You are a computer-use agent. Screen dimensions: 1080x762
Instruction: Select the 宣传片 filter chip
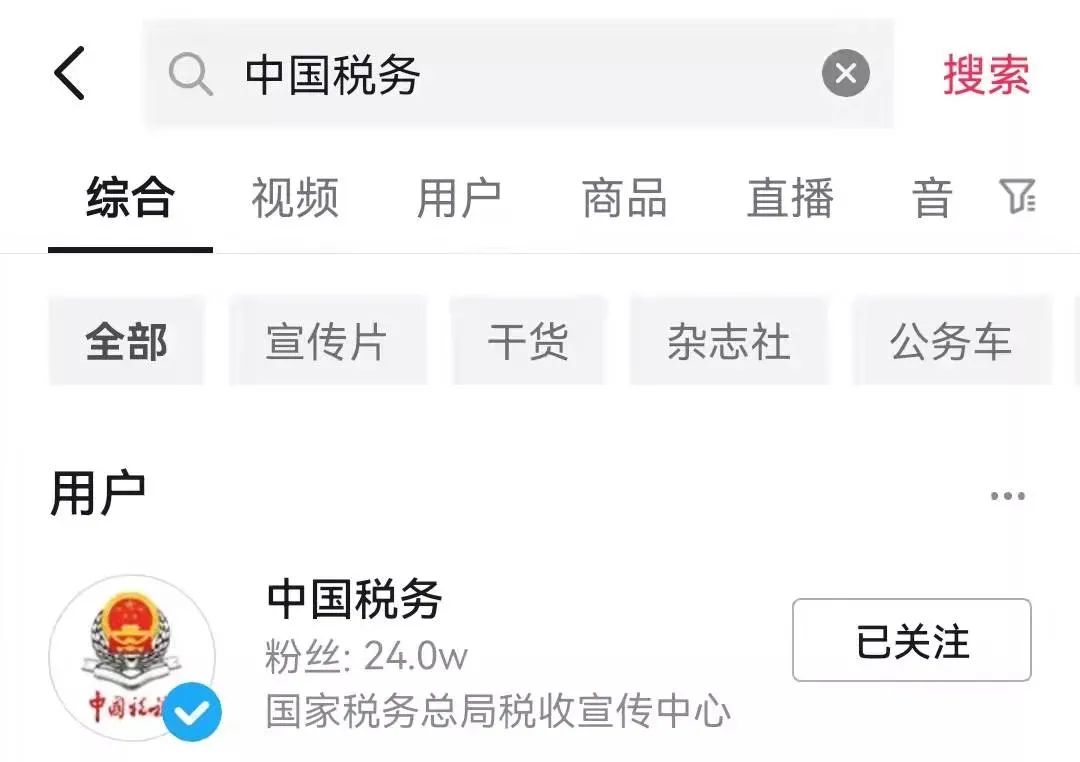pyautogui.click(x=327, y=341)
